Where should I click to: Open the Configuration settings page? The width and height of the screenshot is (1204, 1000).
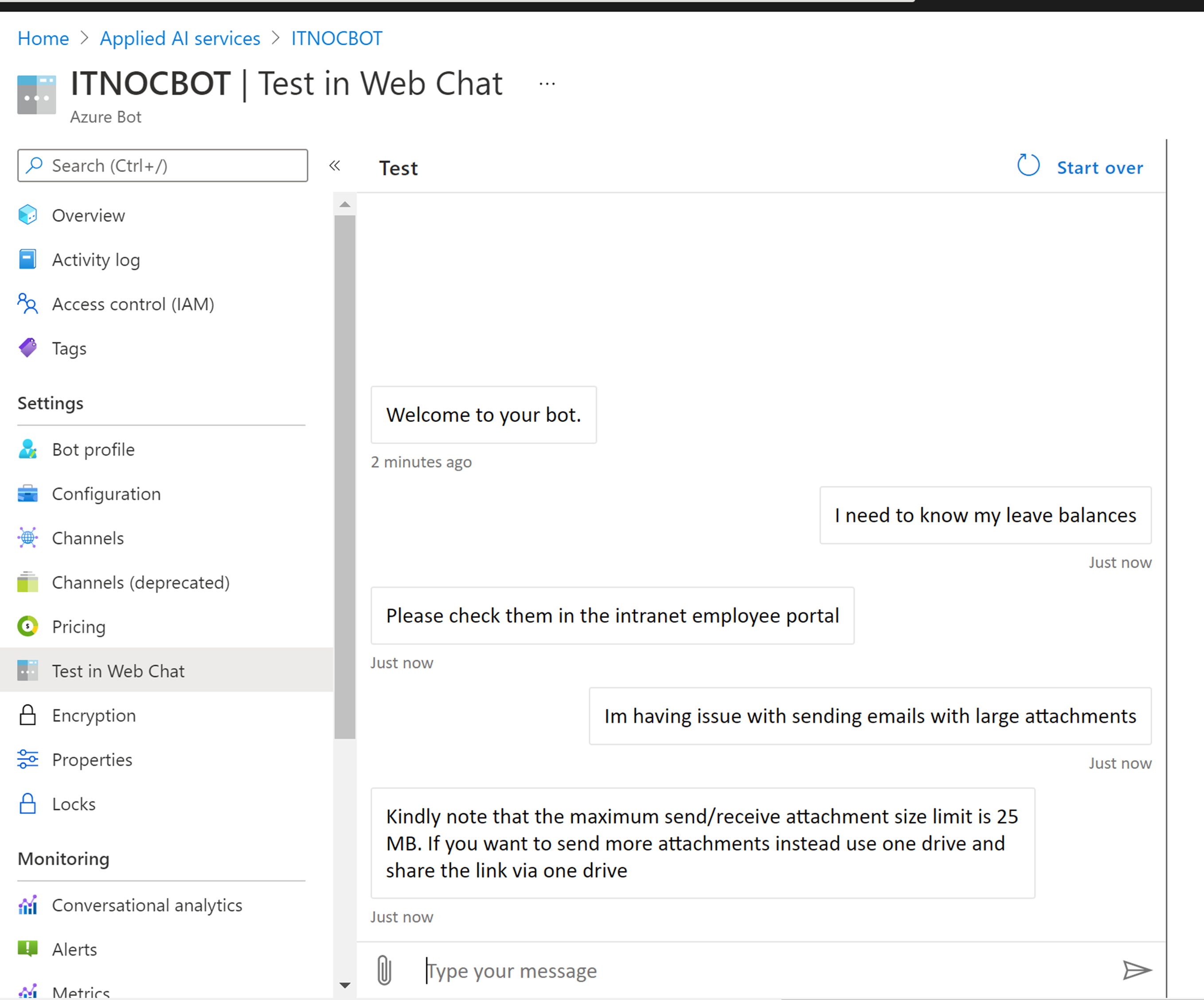106,494
